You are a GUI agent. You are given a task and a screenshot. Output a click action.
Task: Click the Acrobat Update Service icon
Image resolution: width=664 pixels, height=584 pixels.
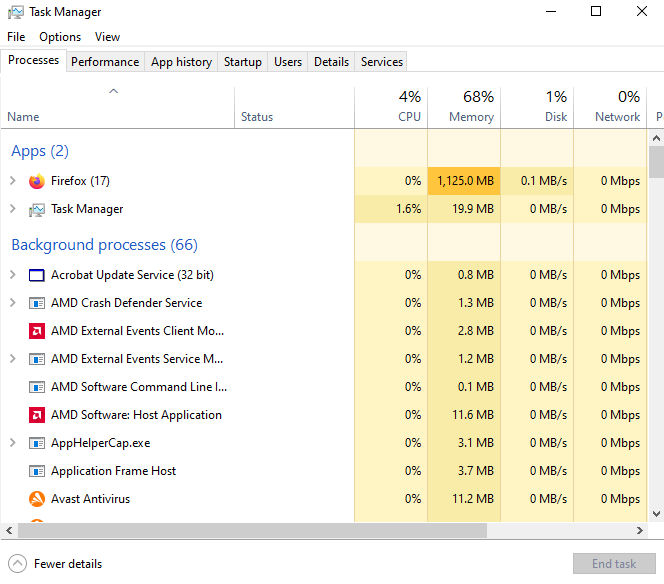click(37, 275)
